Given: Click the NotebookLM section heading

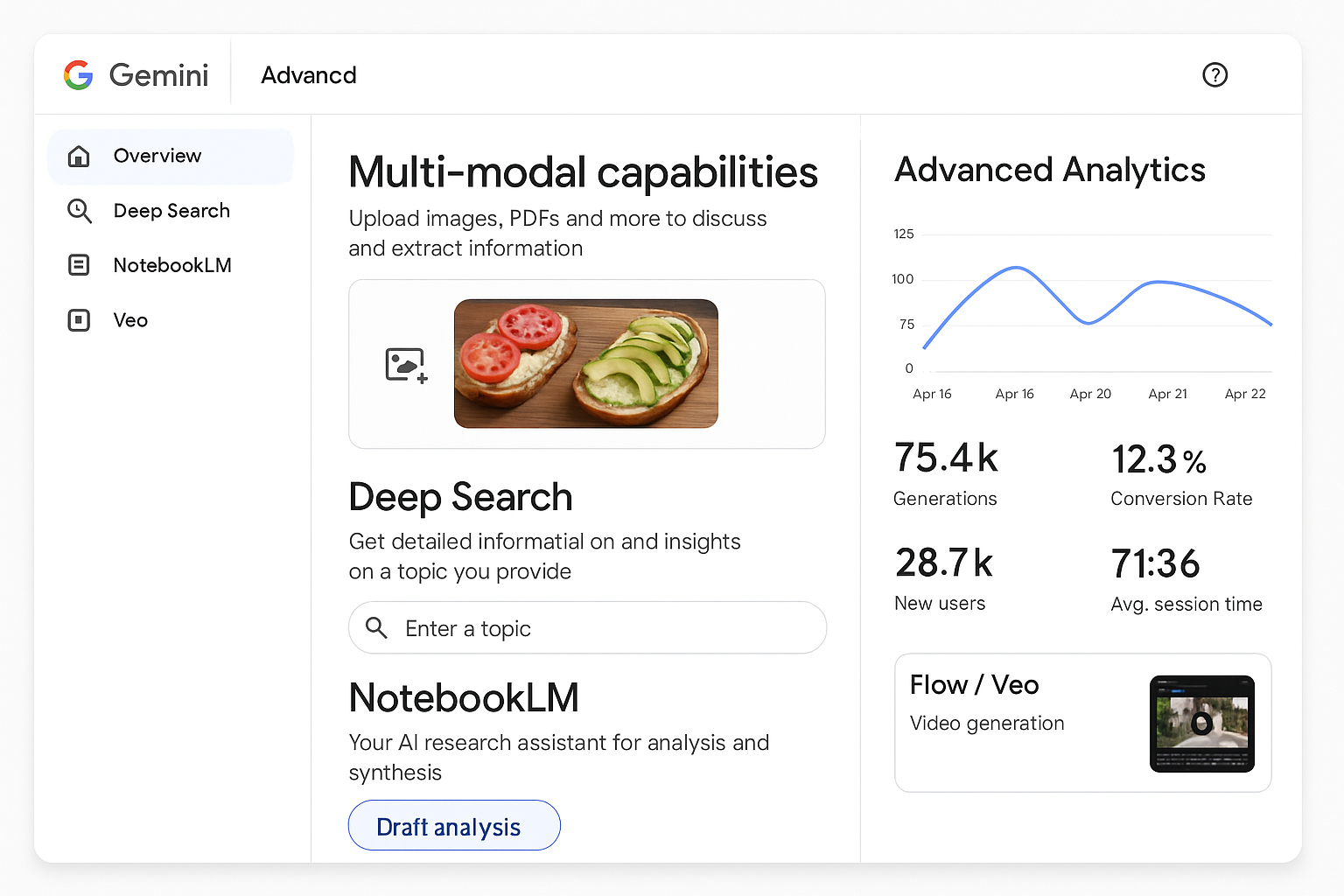Looking at the screenshot, I should (464, 698).
